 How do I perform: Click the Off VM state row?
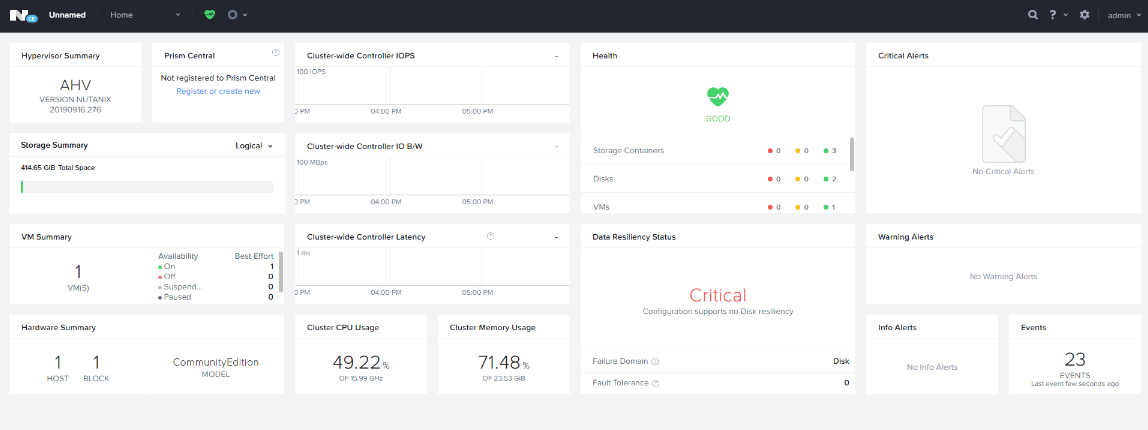click(216, 276)
